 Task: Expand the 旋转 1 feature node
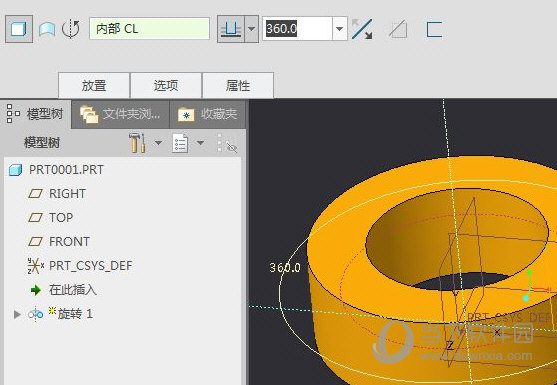[x=16, y=314]
